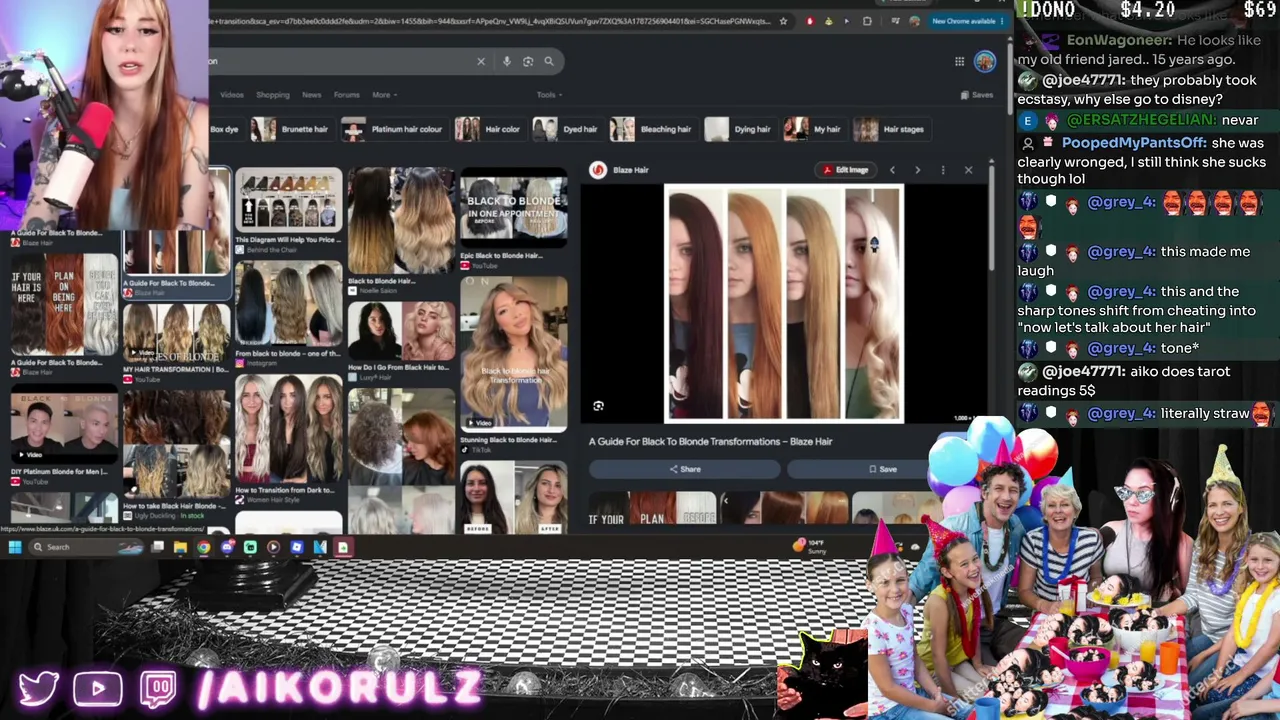This screenshot has height=720, width=1280.
Task: Open the 'My Hair Transformation' YouTube thumbnail
Action: click(176, 331)
